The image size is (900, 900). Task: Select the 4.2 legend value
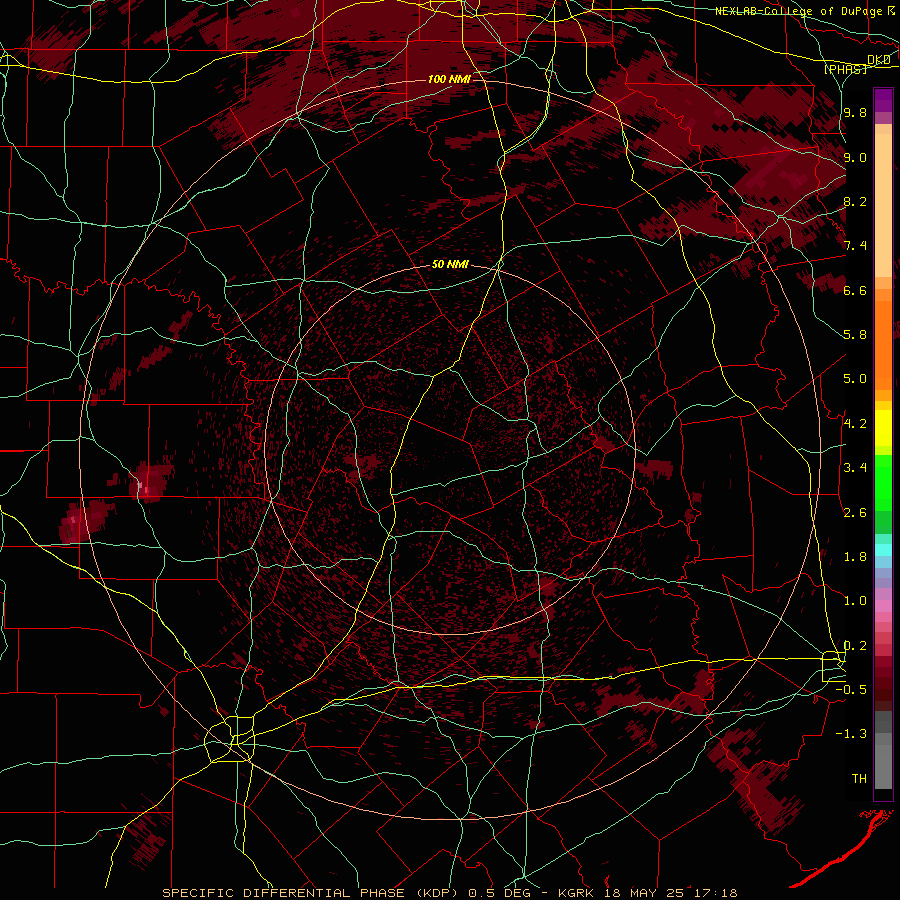pos(855,424)
